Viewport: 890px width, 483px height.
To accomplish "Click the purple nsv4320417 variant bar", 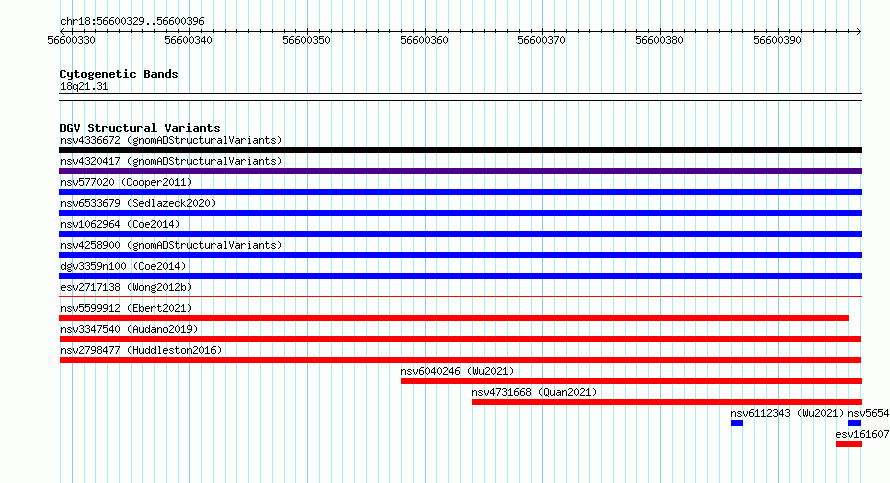I will click(x=460, y=171).
